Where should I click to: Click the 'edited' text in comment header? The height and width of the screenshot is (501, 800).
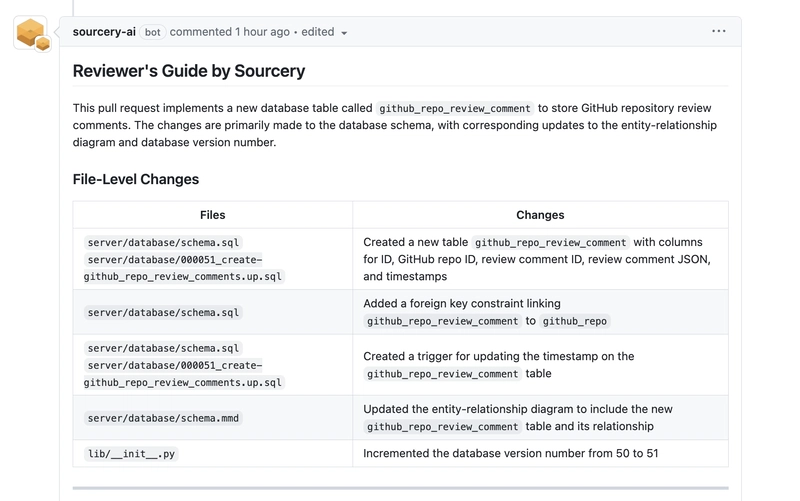pos(317,32)
